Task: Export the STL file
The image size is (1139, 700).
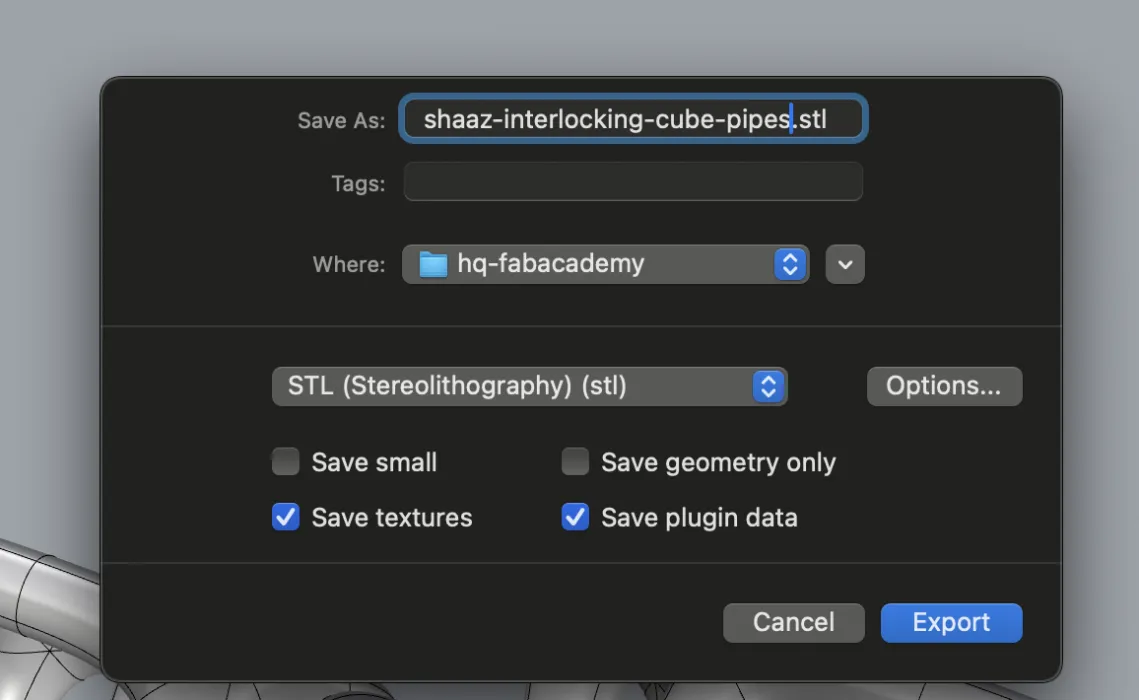Action: [x=950, y=622]
